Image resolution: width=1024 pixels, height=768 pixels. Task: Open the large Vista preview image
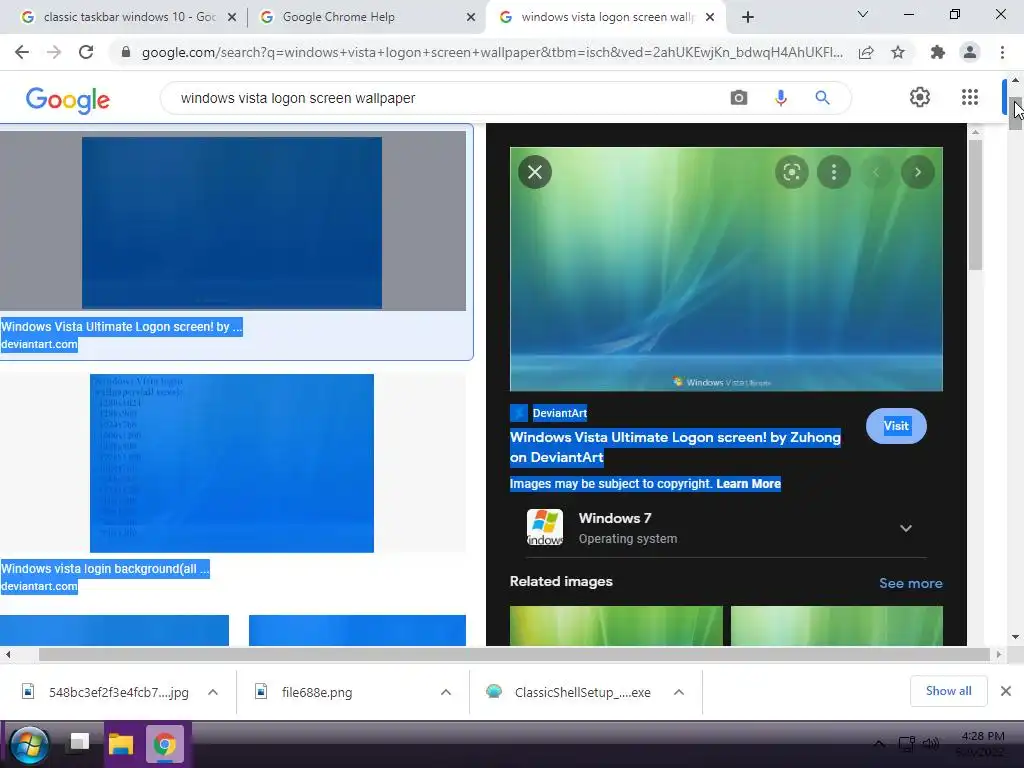(726, 269)
